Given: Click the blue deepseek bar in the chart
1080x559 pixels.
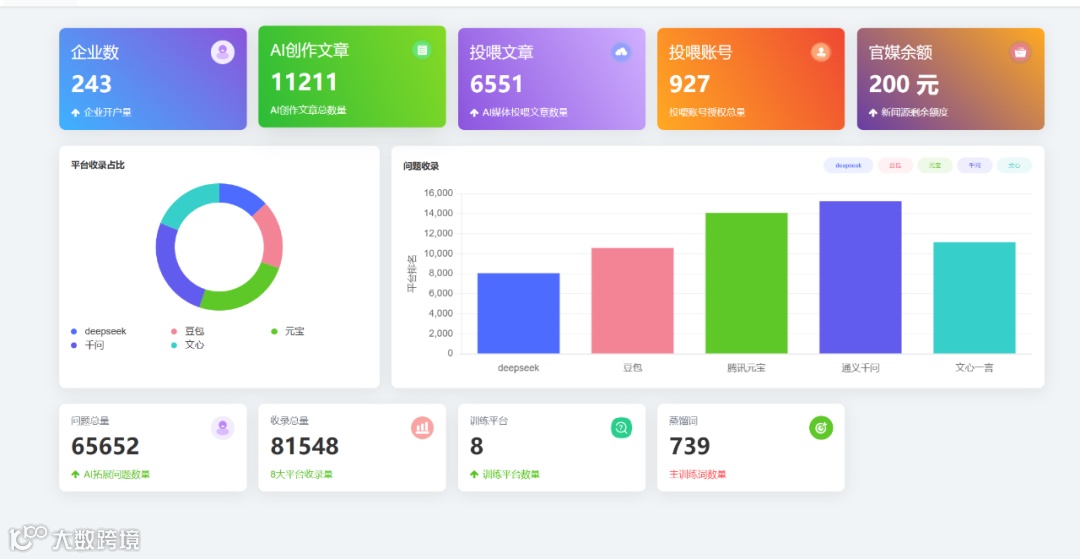Looking at the screenshot, I should click(518, 313).
